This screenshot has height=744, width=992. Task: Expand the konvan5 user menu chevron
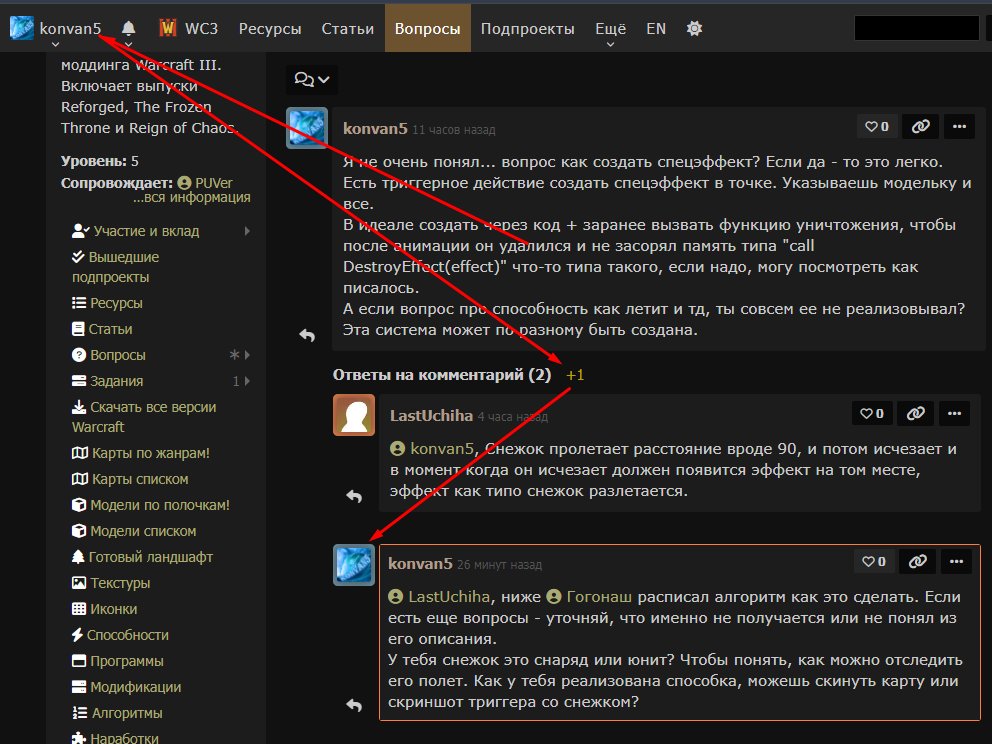pyautogui.click(x=56, y=44)
